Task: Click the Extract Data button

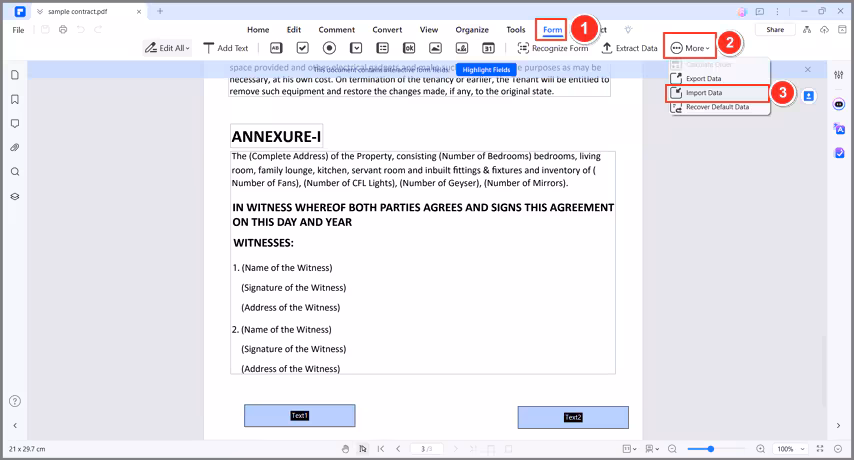Action: click(x=630, y=48)
